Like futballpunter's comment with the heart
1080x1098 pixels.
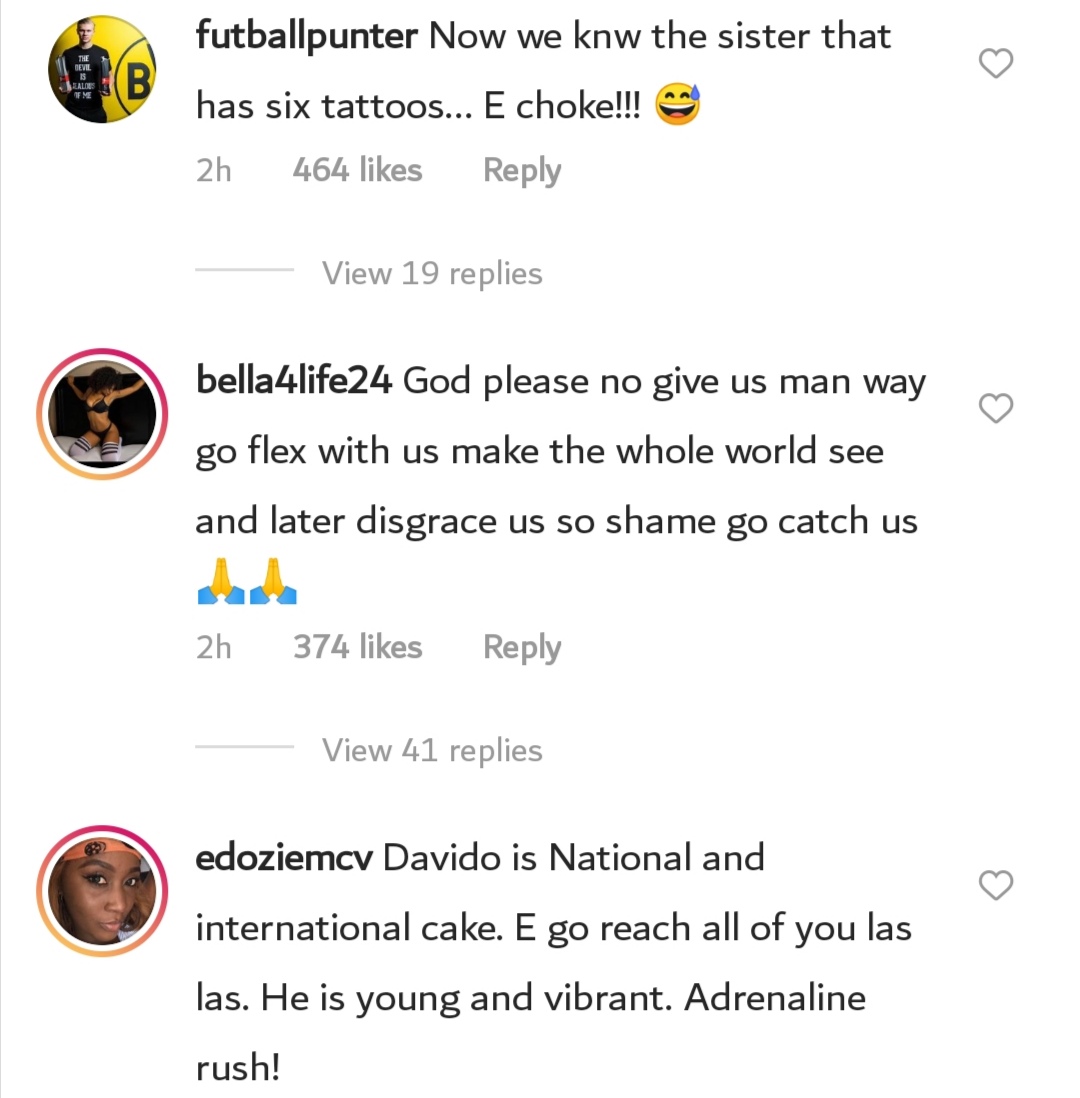(995, 64)
